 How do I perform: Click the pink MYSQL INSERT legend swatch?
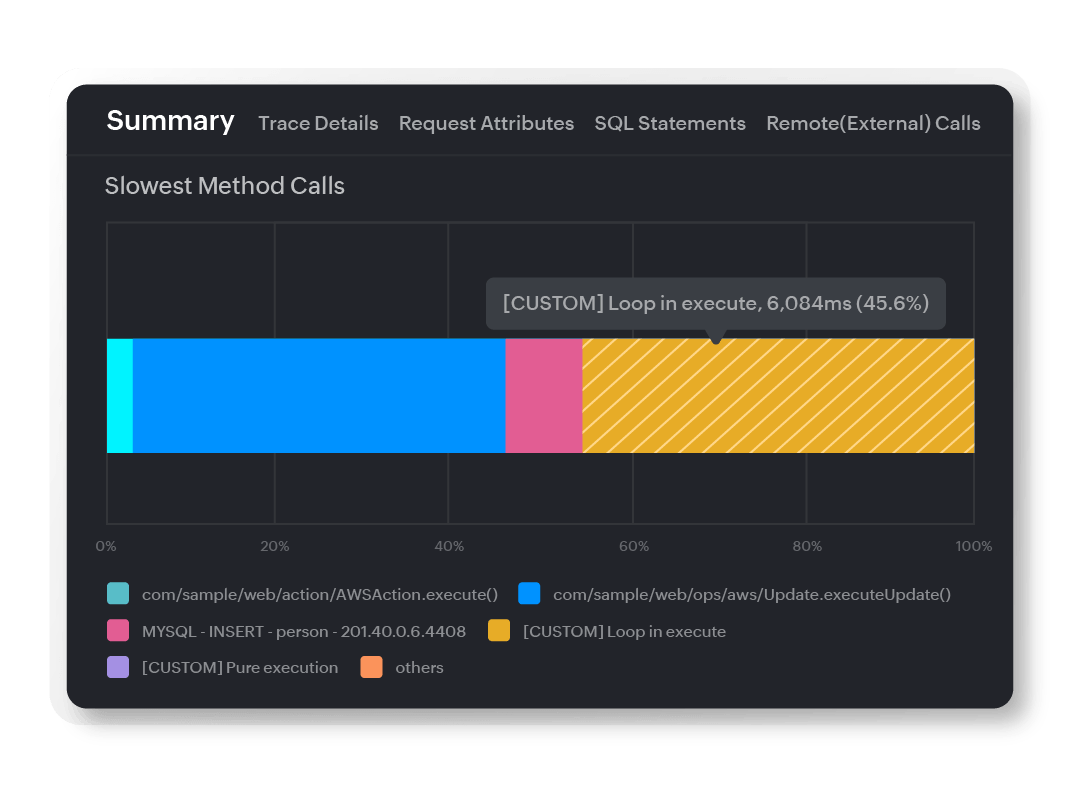click(x=118, y=630)
